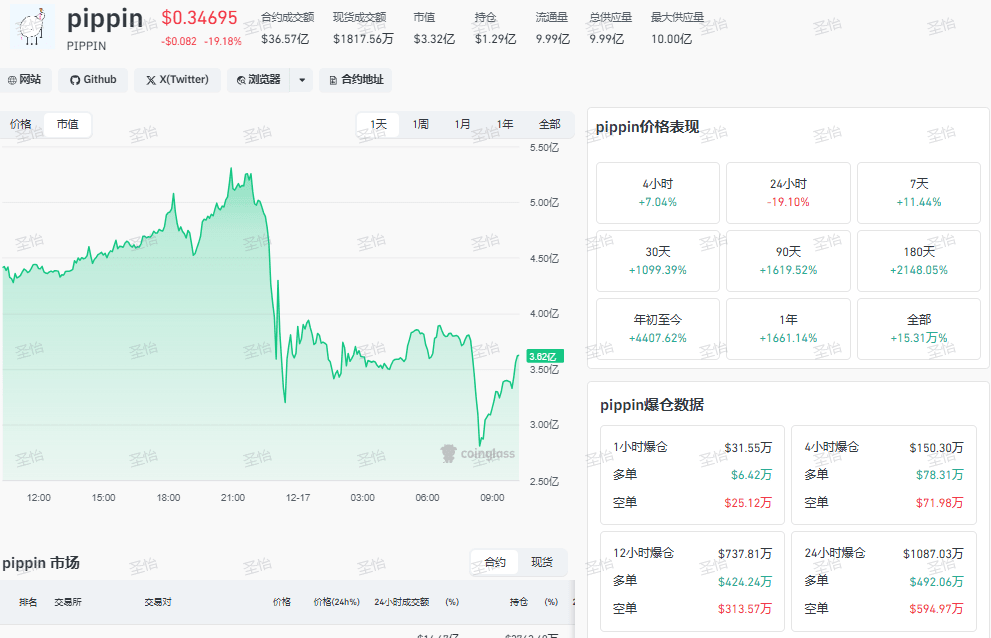Image resolution: width=991 pixels, height=638 pixels.
Task: Open the Github repository link
Action: click(x=92, y=80)
